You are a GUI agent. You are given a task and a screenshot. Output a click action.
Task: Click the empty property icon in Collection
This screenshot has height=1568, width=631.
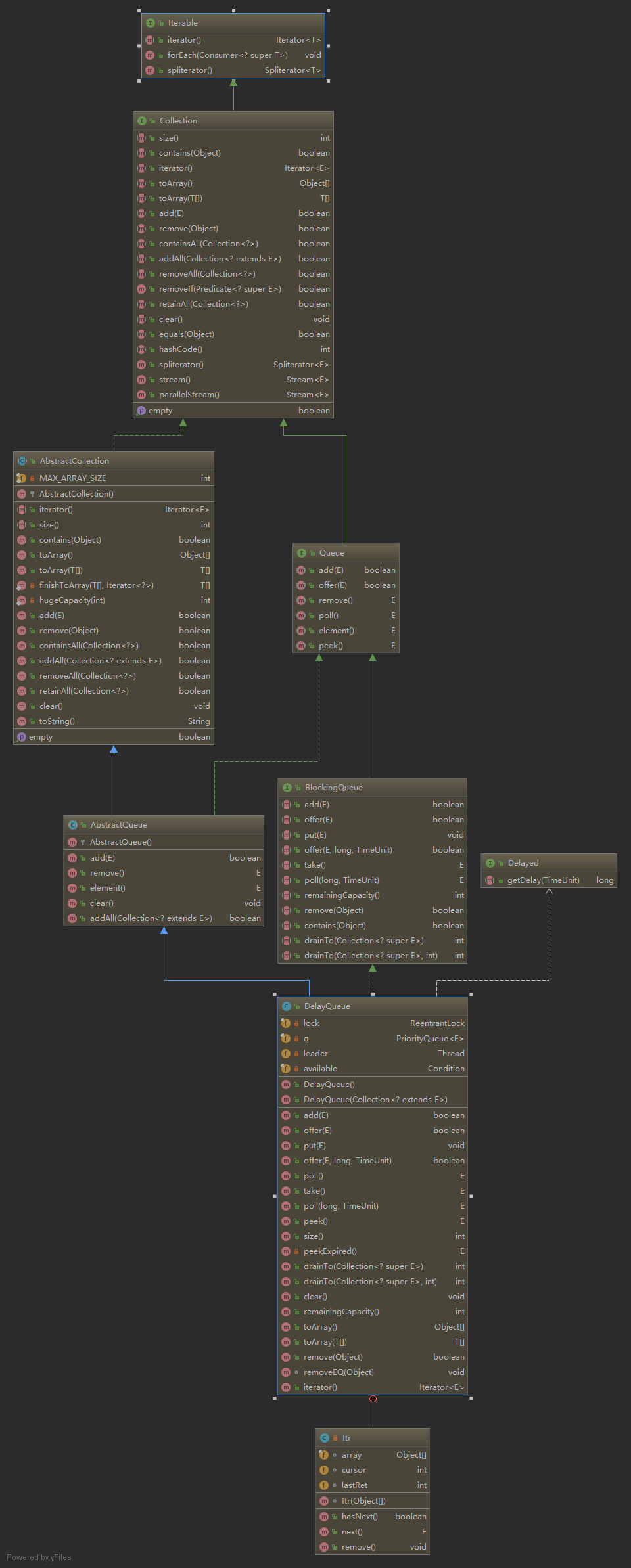141,411
